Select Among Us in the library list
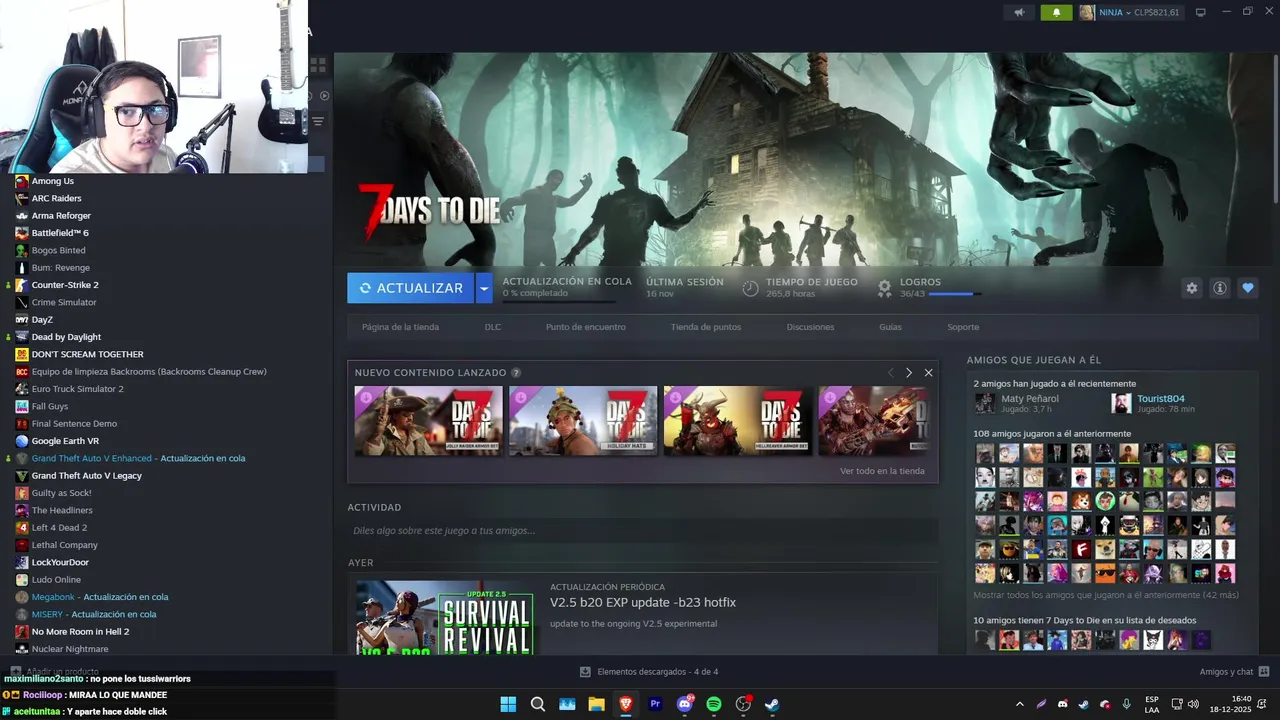1280x720 pixels. (x=53, y=181)
